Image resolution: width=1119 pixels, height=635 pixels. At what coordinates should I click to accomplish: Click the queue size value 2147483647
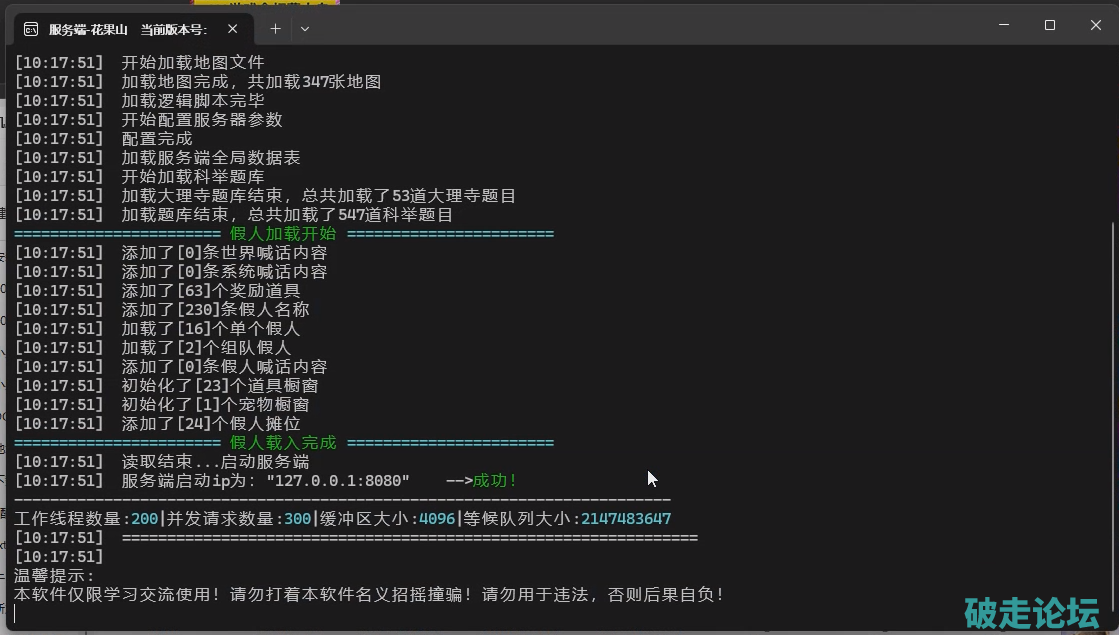pyautogui.click(x=626, y=519)
